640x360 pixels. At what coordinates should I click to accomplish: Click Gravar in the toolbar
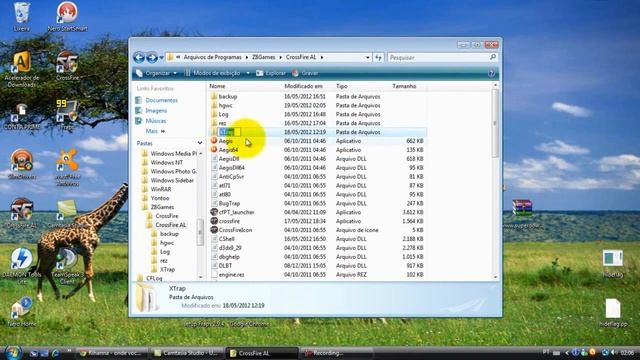tap(305, 73)
